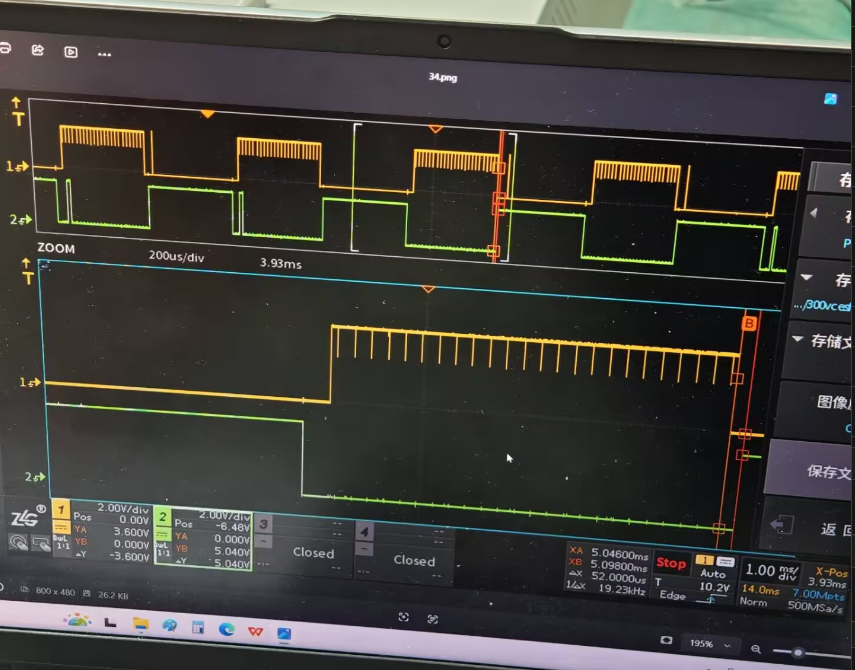Click the 7.00Mpts memory depth text
Image resolution: width=855 pixels, height=670 pixels.
819,595
